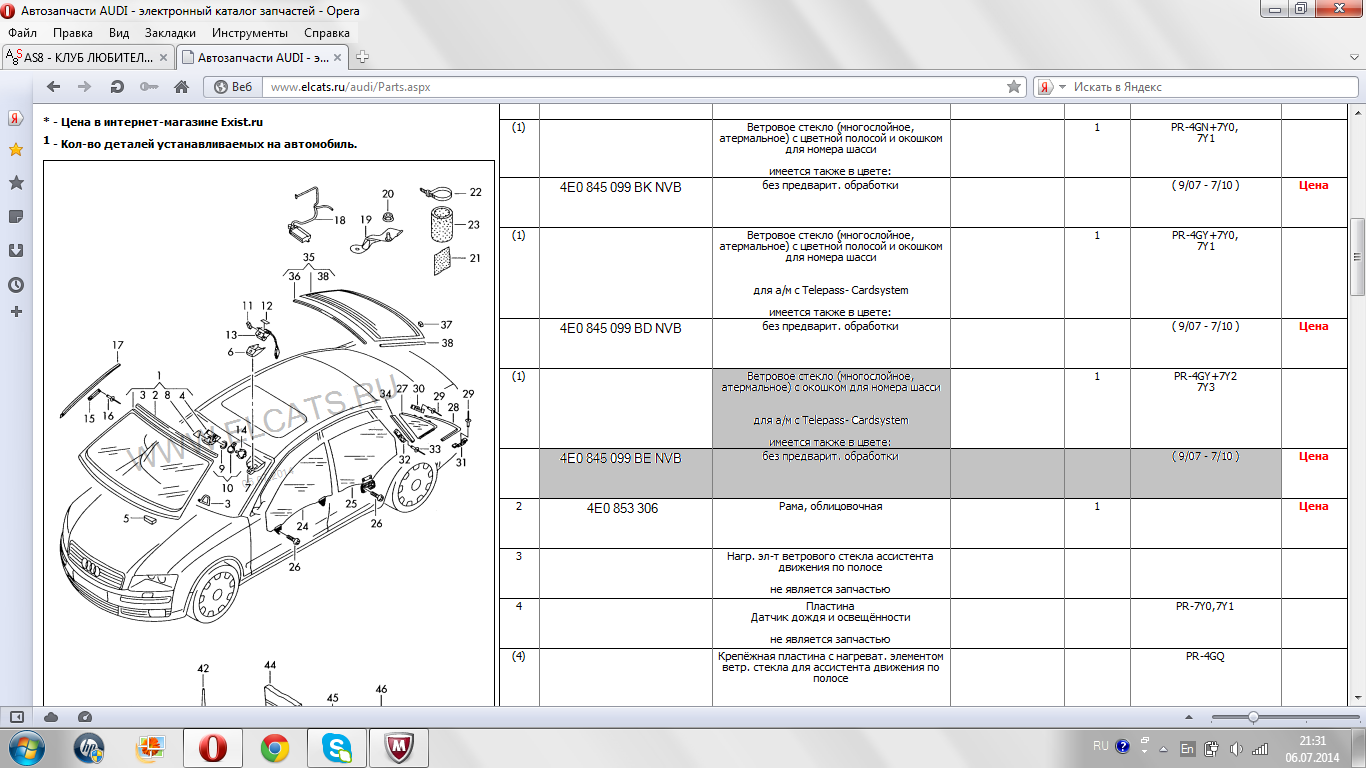Click the Искать в Яндекс search field

click(x=1200, y=87)
